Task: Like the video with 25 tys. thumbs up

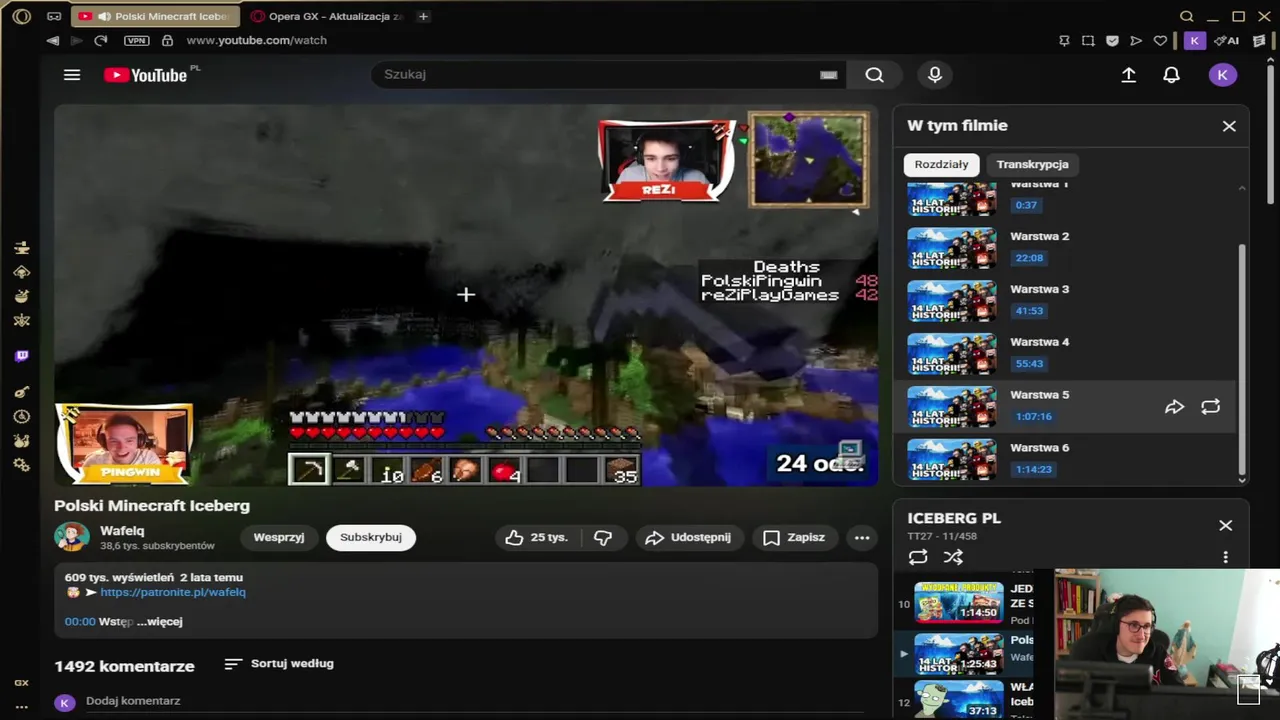Action: pos(536,537)
